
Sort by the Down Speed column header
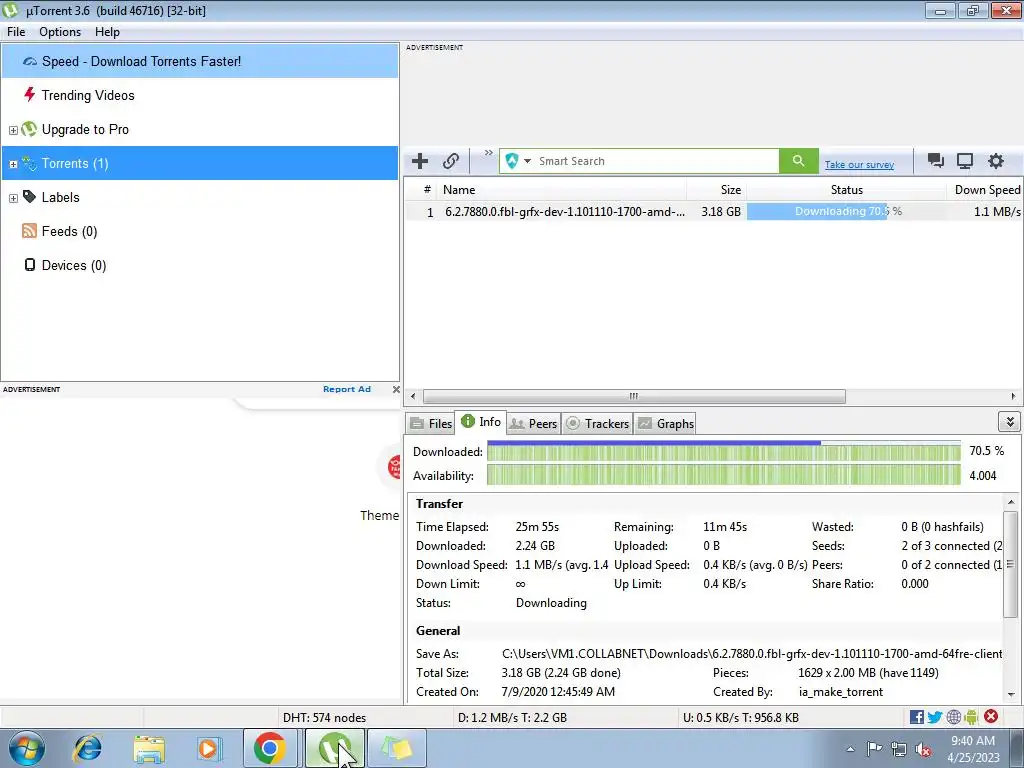[985, 190]
